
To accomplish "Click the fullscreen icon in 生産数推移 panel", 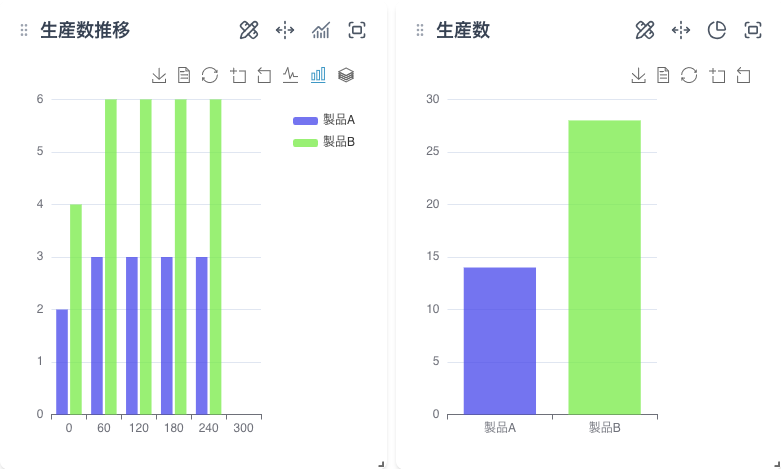I will [x=357, y=30].
